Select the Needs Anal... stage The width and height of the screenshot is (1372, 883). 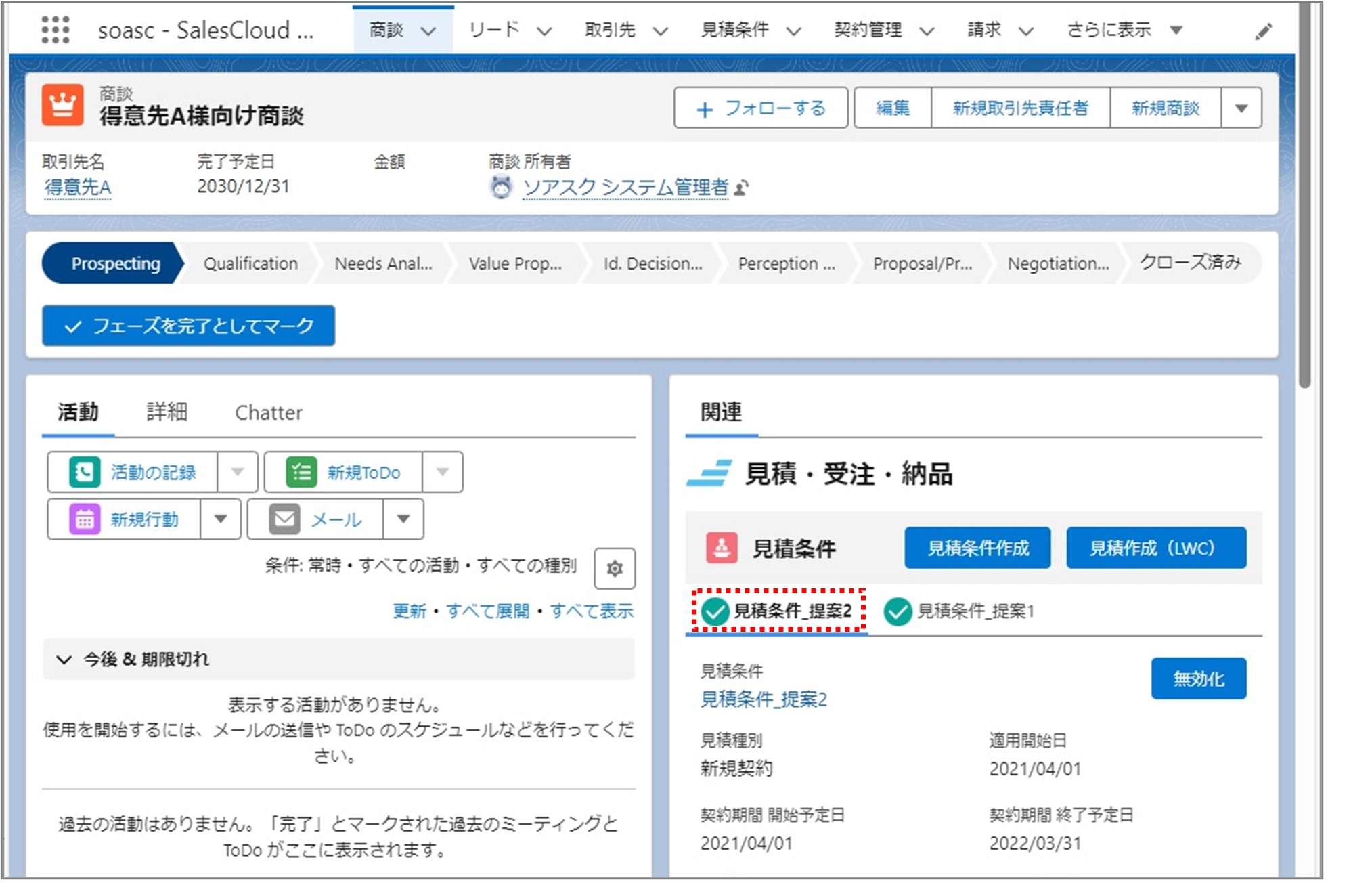point(383,263)
